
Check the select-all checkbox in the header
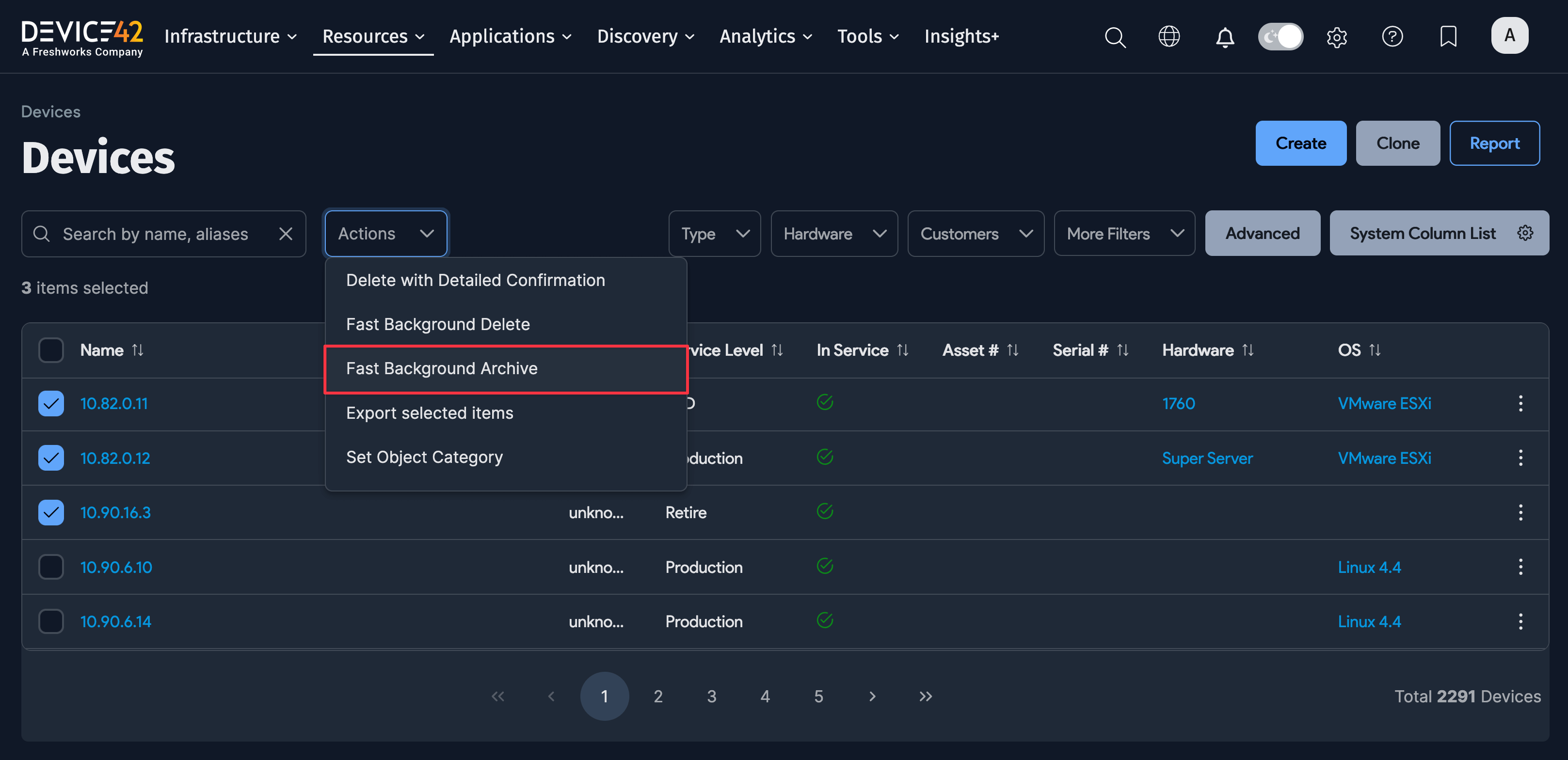point(51,350)
